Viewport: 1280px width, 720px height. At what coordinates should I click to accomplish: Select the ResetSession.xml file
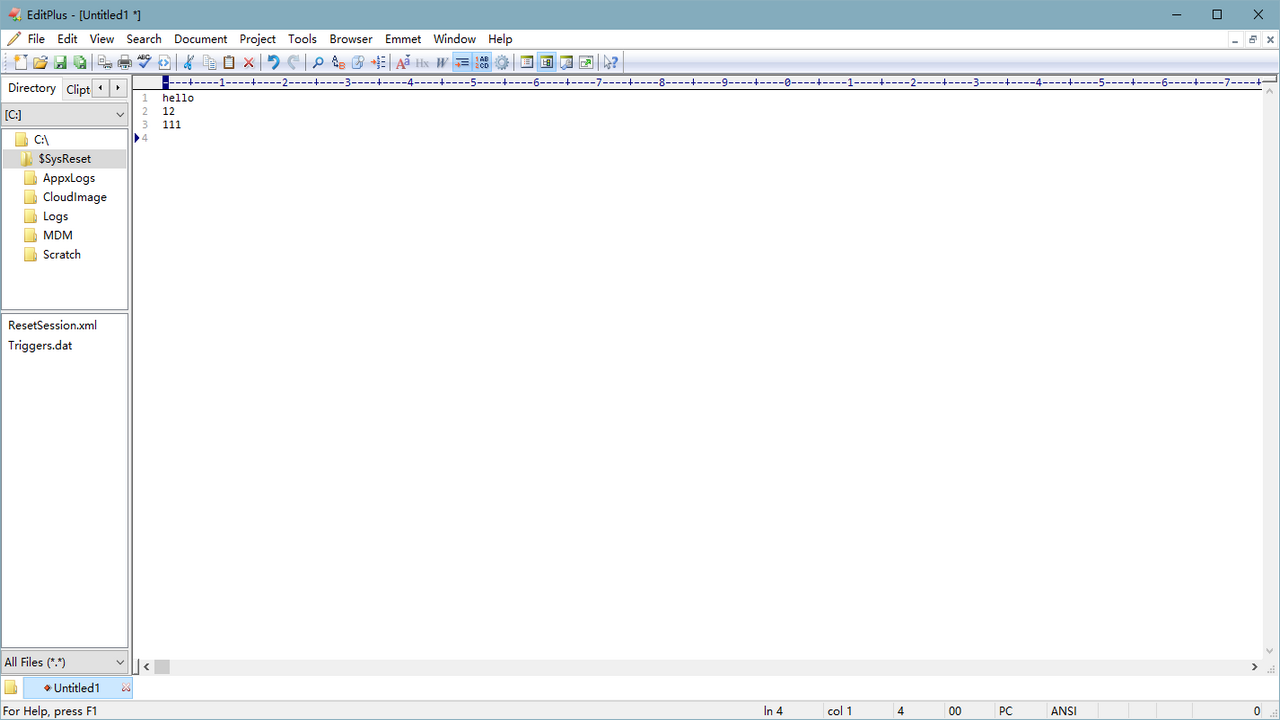(52, 325)
